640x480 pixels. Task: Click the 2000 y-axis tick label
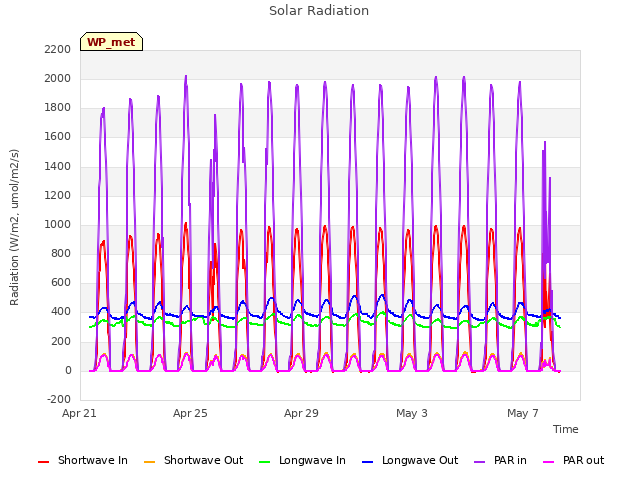point(58,79)
